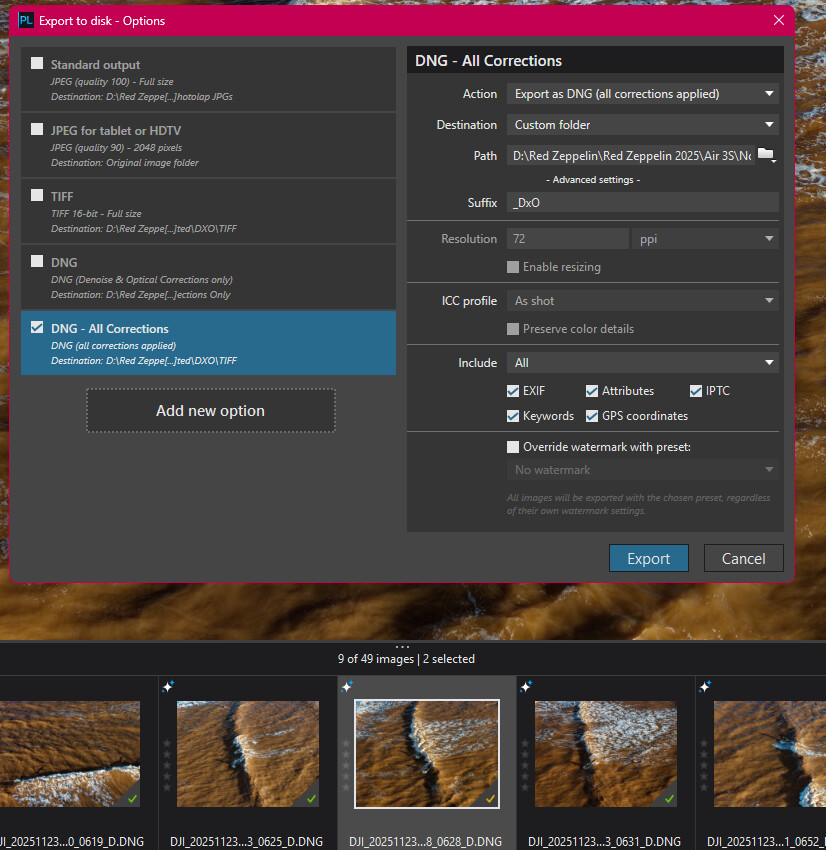Click the PL PhotoLab logo in the title bar
826x850 pixels.
(25, 20)
